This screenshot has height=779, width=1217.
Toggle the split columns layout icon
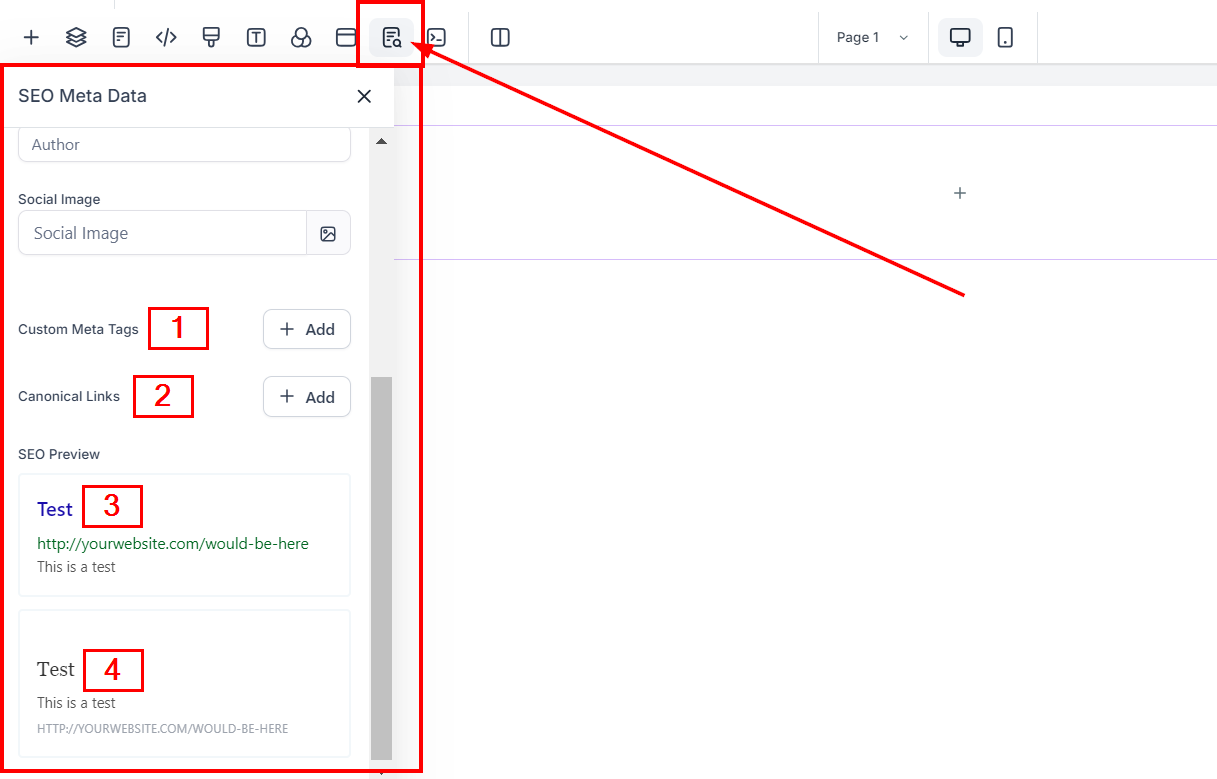pos(500,38)
